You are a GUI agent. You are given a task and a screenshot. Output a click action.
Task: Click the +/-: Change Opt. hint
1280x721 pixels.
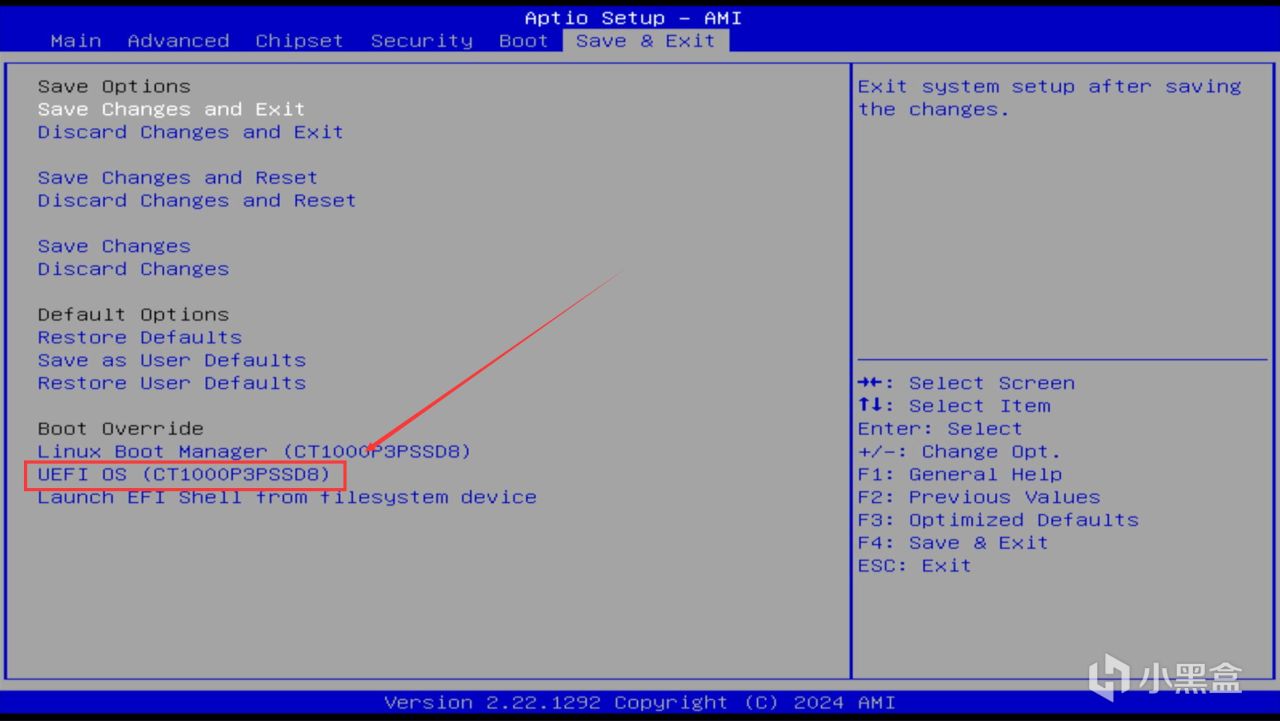[x=959, y=452]
